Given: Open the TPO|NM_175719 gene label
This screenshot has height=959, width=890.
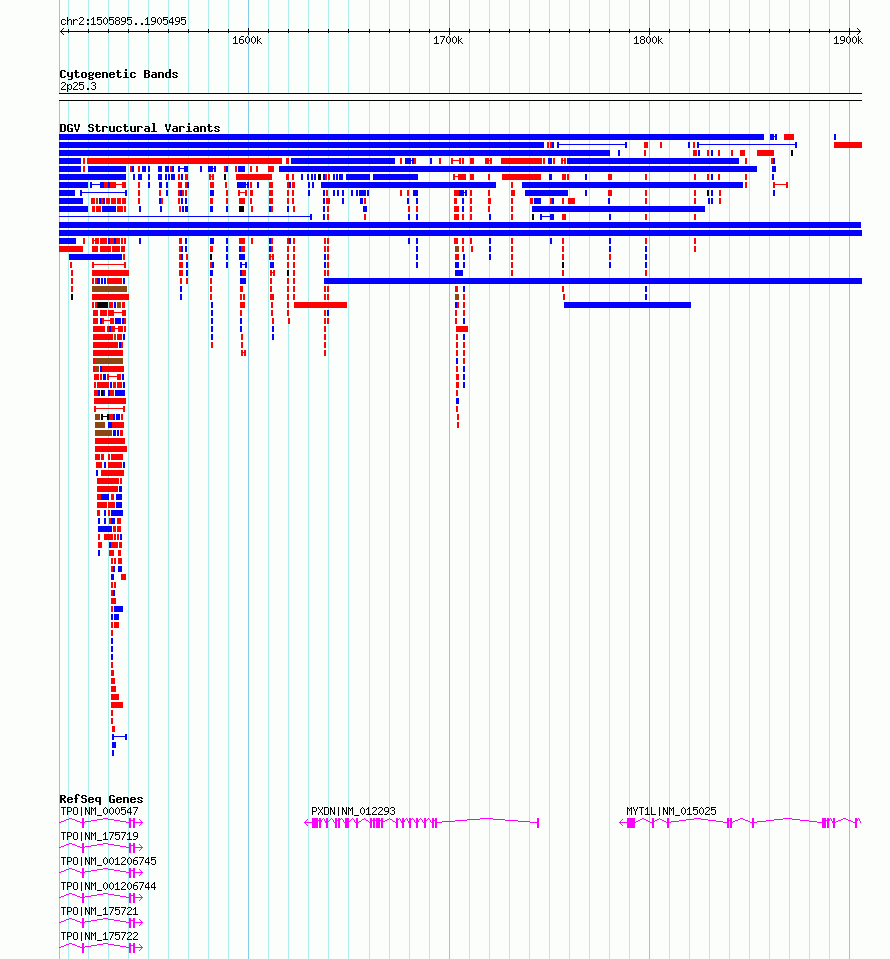Looking at the screenshot, I should 99,836.
